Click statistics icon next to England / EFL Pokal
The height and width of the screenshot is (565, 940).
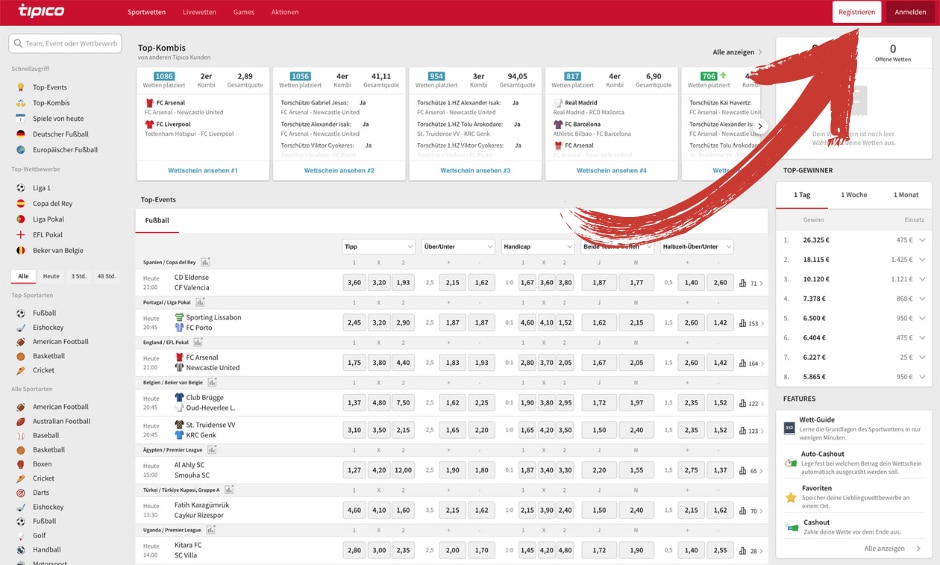click(x=198, y=342)
